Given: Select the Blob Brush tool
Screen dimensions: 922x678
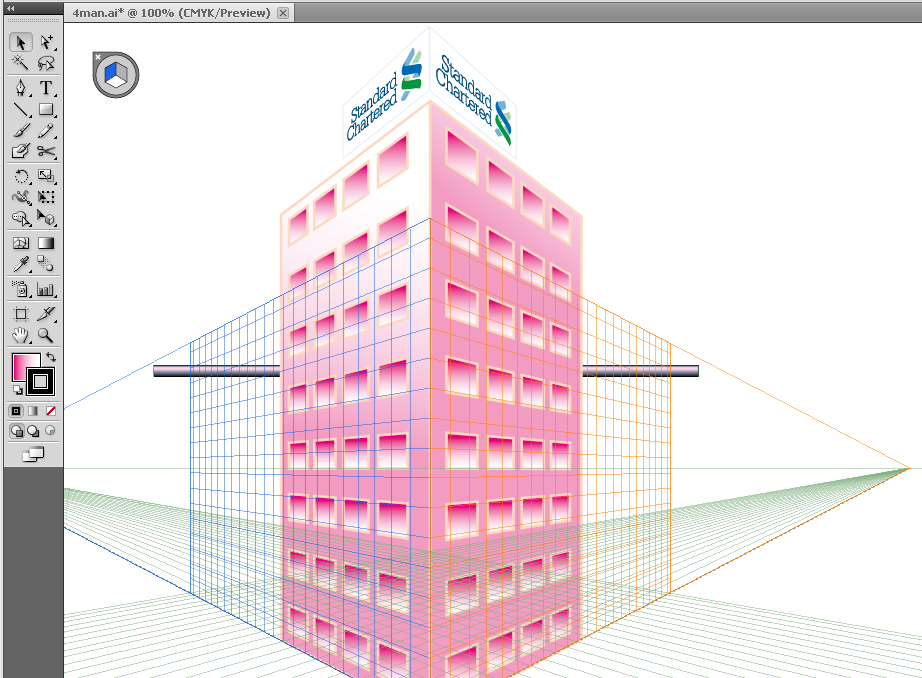Looking at the screenshot, I should [21, 152].
